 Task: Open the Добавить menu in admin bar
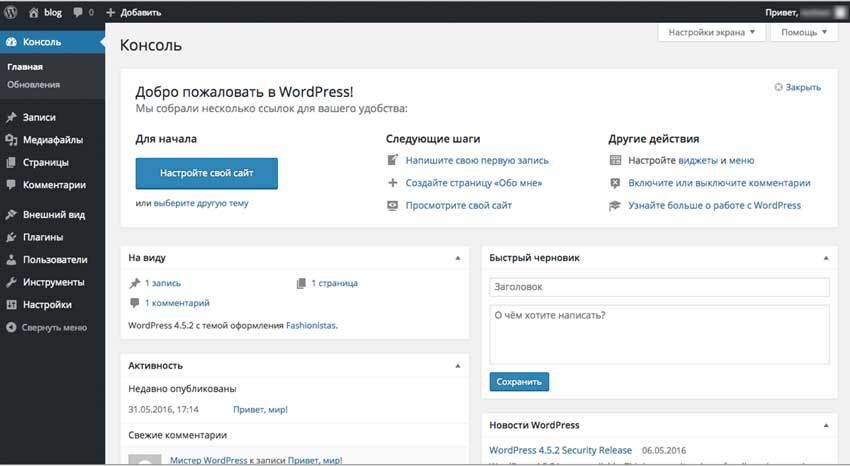tap(133, 12)
